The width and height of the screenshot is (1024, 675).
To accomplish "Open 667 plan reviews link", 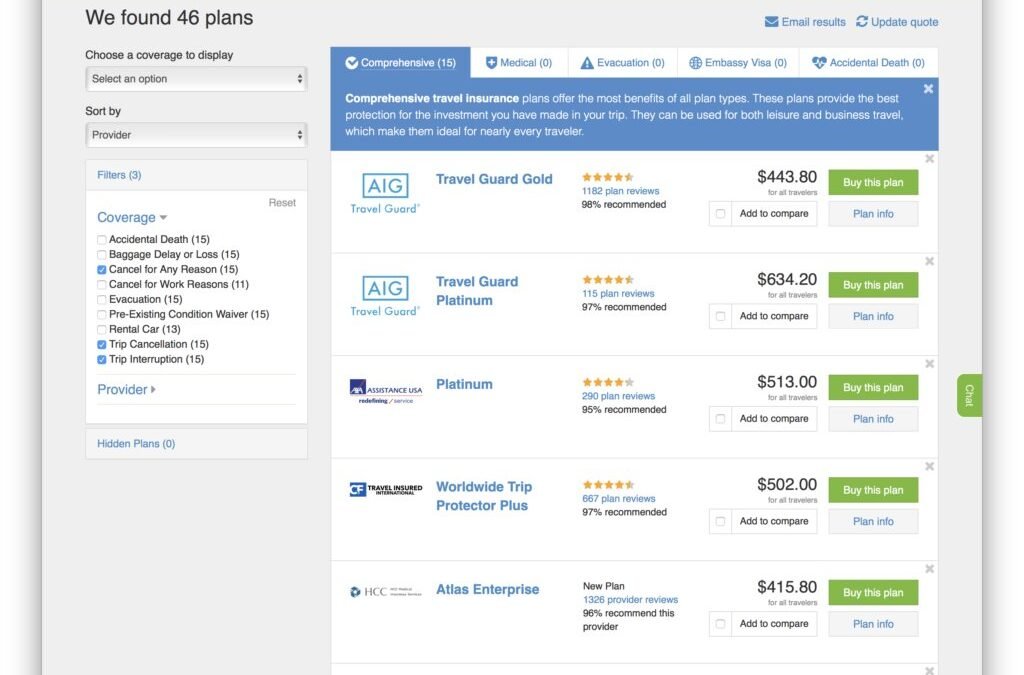I will pos(618,499).
